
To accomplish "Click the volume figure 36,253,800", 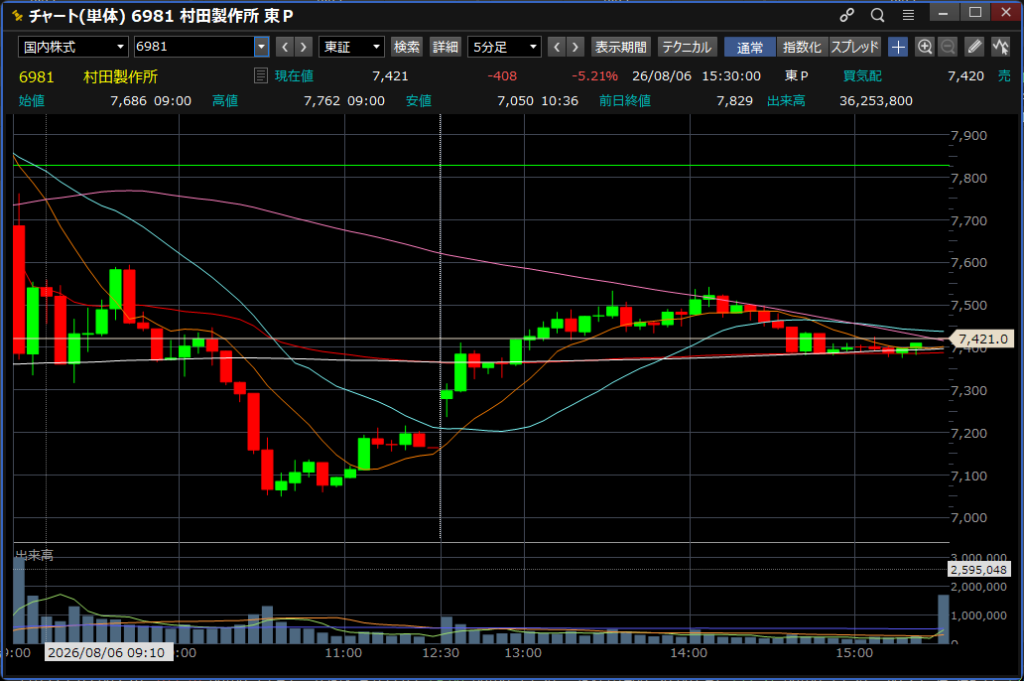I will (x=876, y=101).
